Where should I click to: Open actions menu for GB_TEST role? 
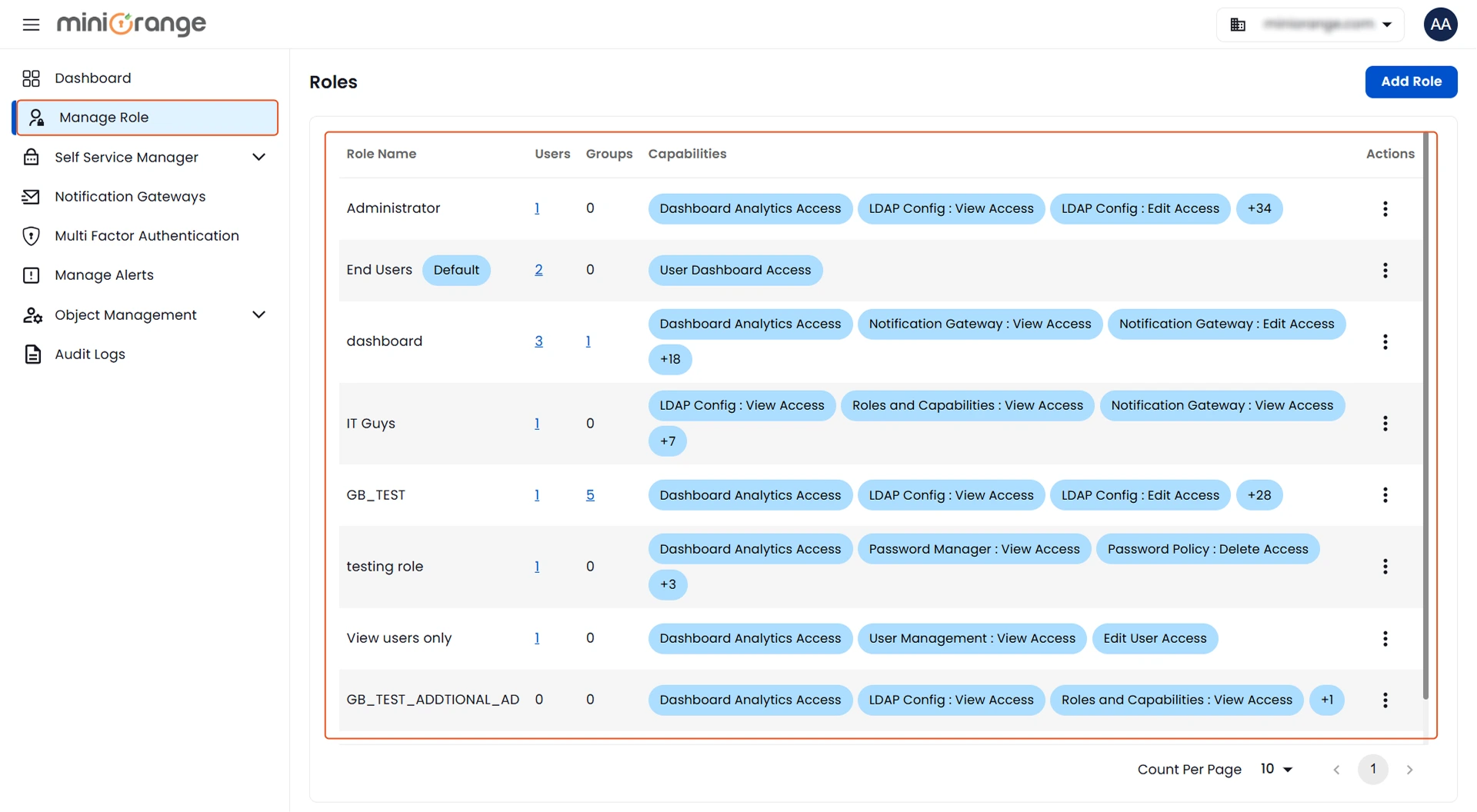tap(1385, 494)
